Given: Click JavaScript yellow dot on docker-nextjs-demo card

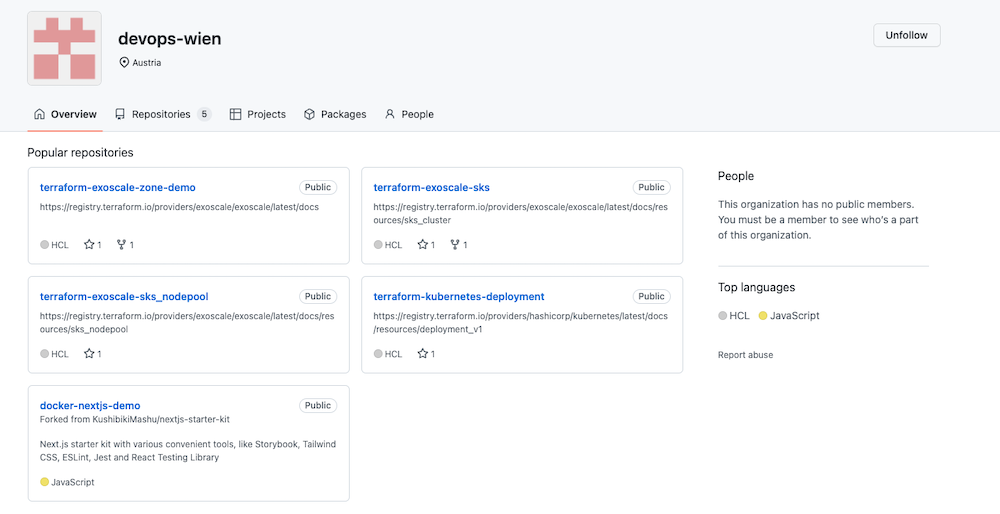Looking at the screenshot, I should (45, 482).
